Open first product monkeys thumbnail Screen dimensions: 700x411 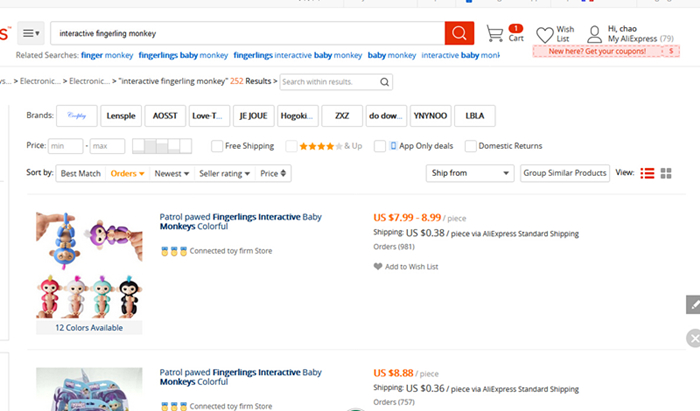tap(89, 265)
